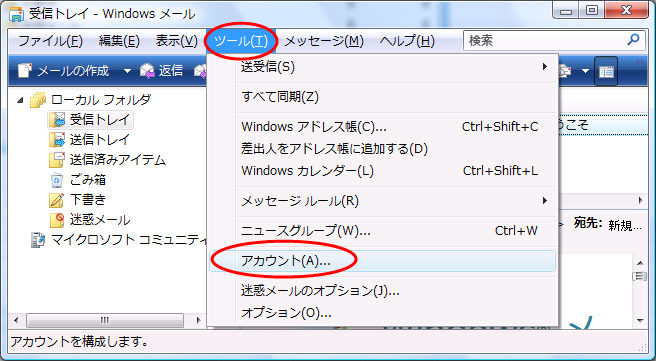
Task: Open the ファイル(F) menu
Action: click(51, 41)
